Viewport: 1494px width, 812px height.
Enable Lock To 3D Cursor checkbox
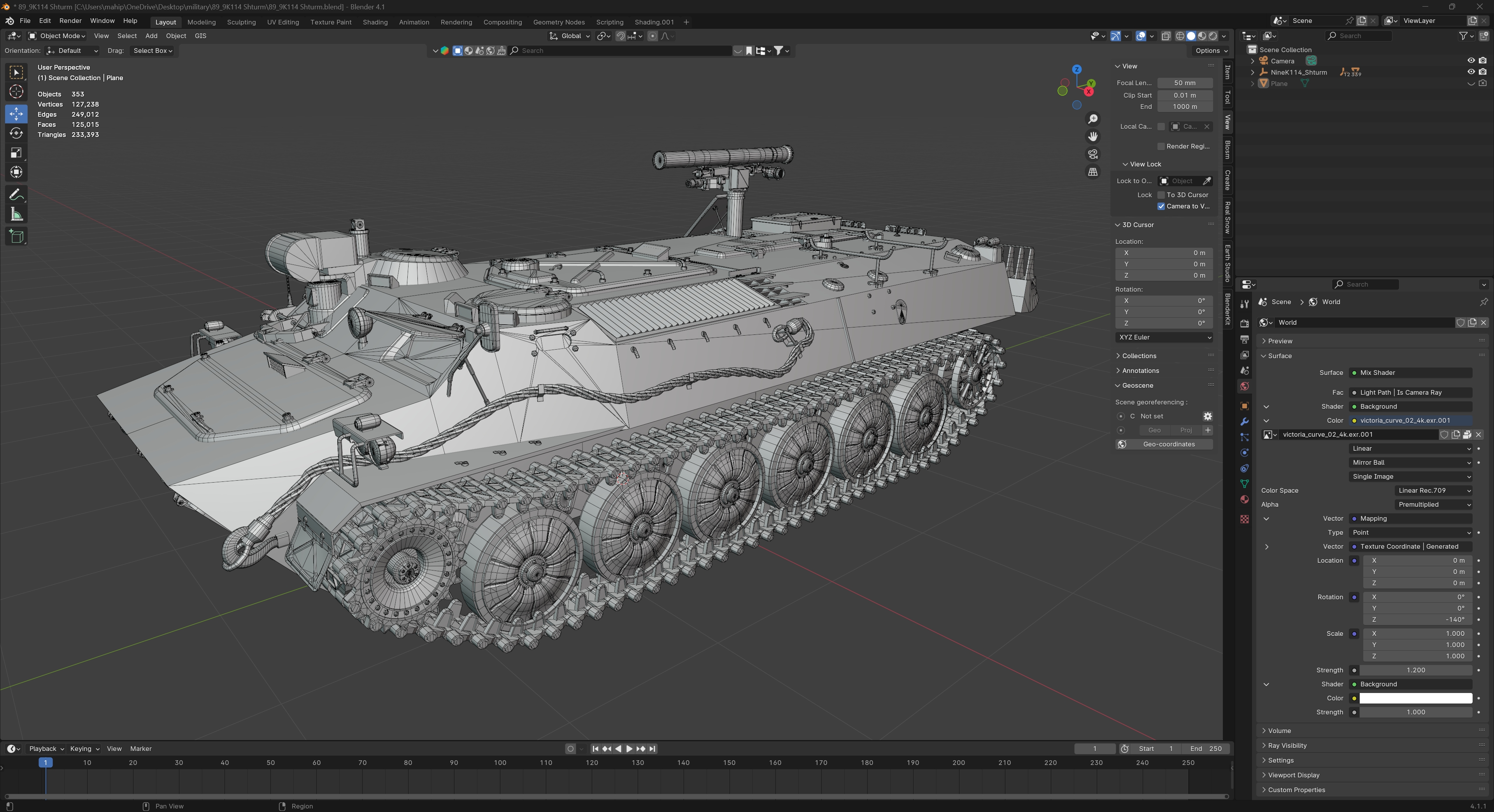point(1161,195)
